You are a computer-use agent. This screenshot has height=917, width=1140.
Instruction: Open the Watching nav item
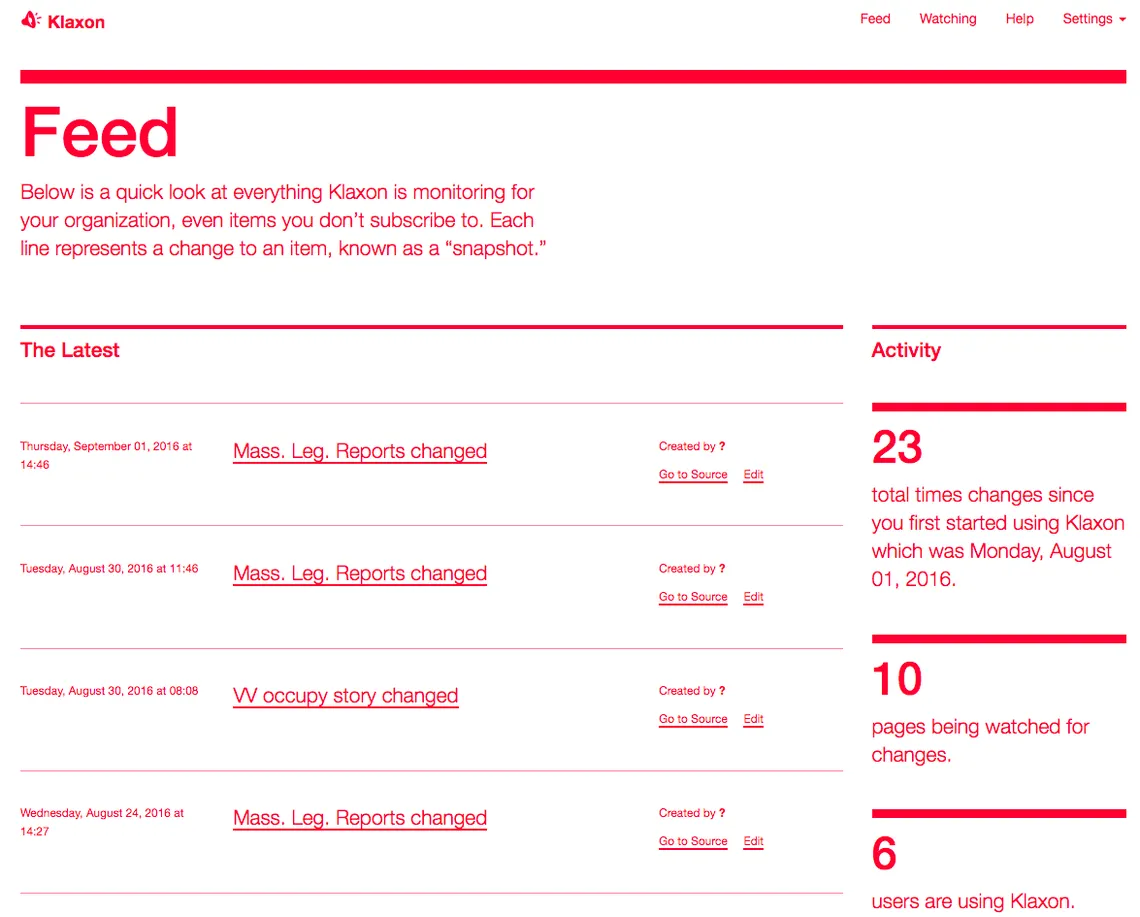click(x=947, y=19)
